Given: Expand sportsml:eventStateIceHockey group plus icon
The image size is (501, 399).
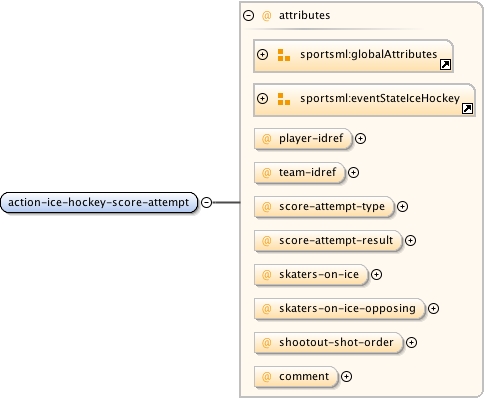Looking at the screenshot, I should (263, 98).
